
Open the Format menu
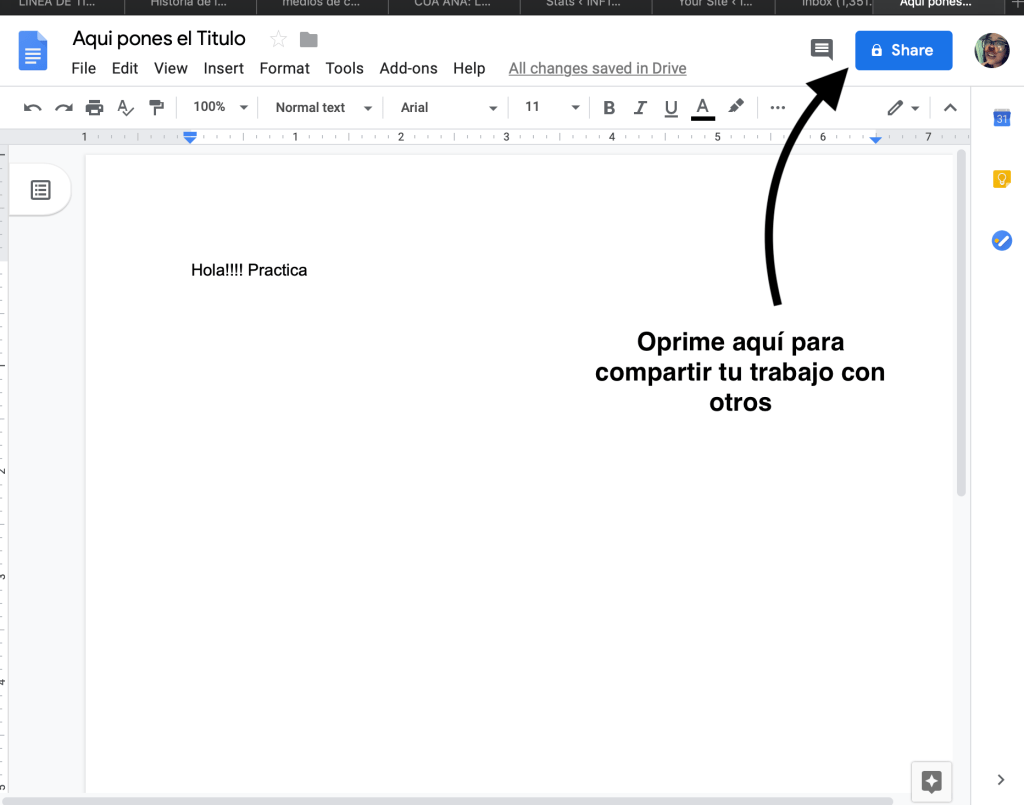[x=284, y=68]
